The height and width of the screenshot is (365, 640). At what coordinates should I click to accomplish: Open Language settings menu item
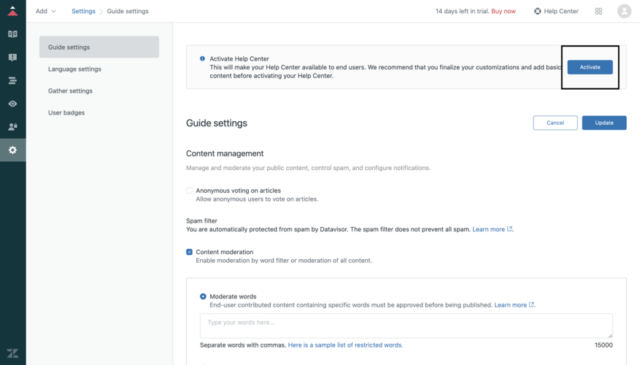tap(75, 69)
